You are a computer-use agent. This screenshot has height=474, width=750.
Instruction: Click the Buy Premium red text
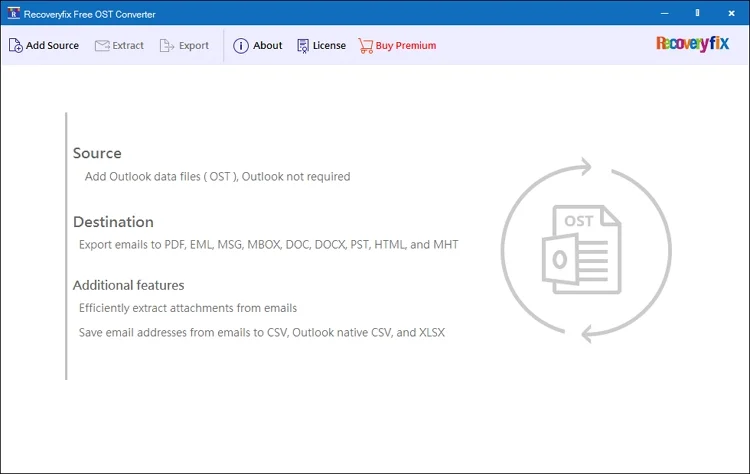(406, 45)
